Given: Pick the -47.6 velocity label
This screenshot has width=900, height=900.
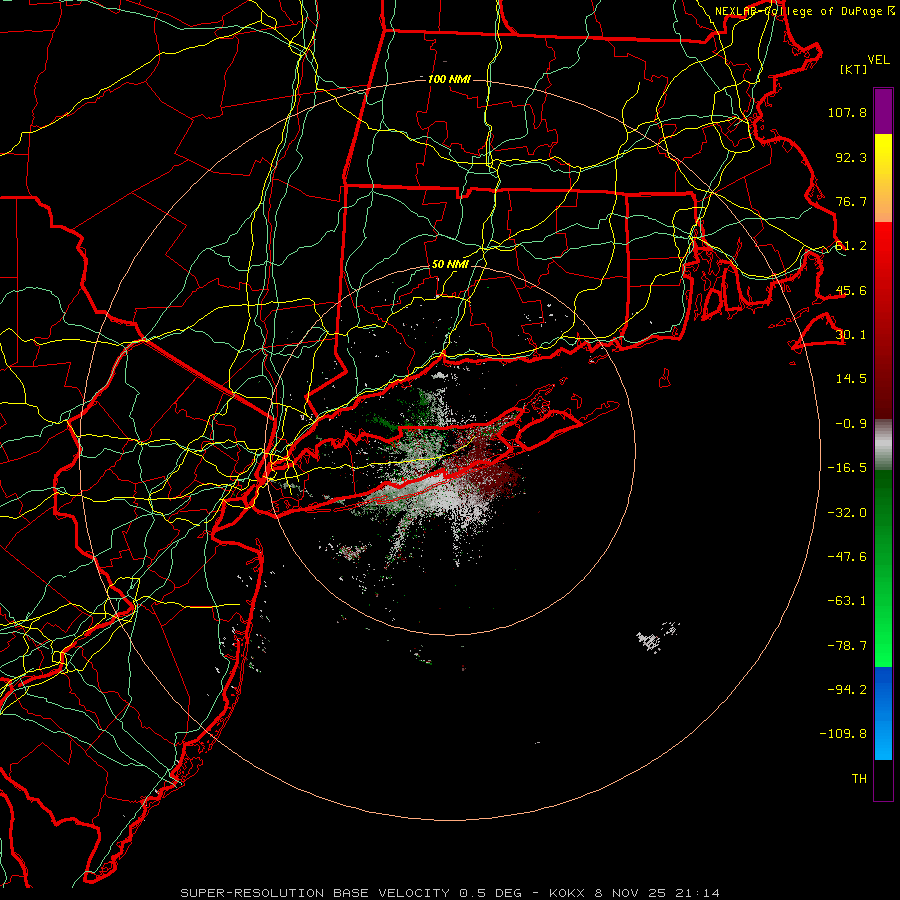Looking at the screenshot, I should [847, 557].
